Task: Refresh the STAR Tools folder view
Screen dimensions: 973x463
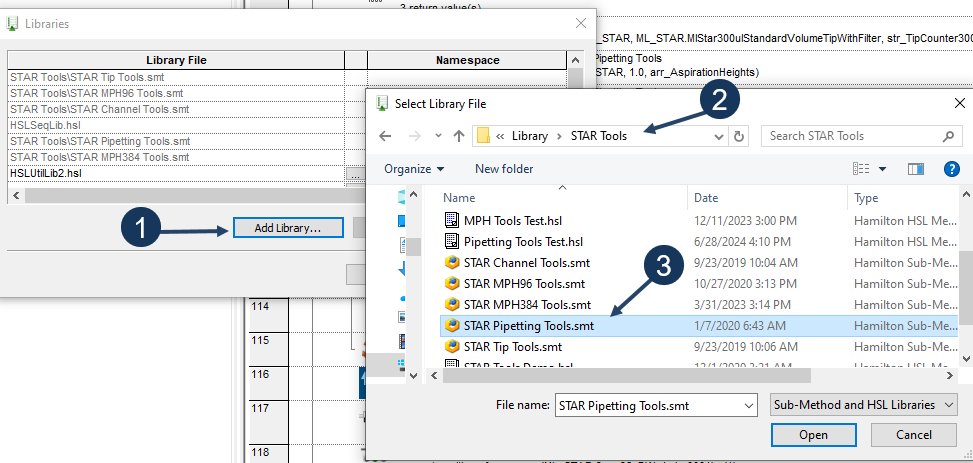Action: pyautogui.click(x=738, y=136)
